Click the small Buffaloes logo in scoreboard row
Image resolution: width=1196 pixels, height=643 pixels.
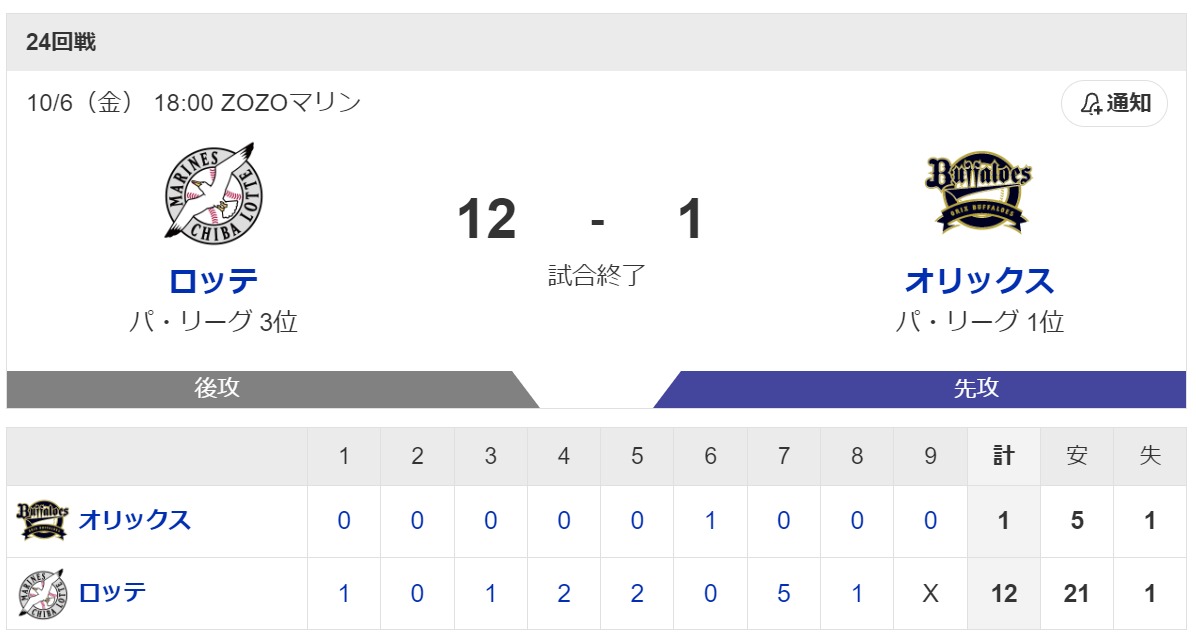[43, 520]
